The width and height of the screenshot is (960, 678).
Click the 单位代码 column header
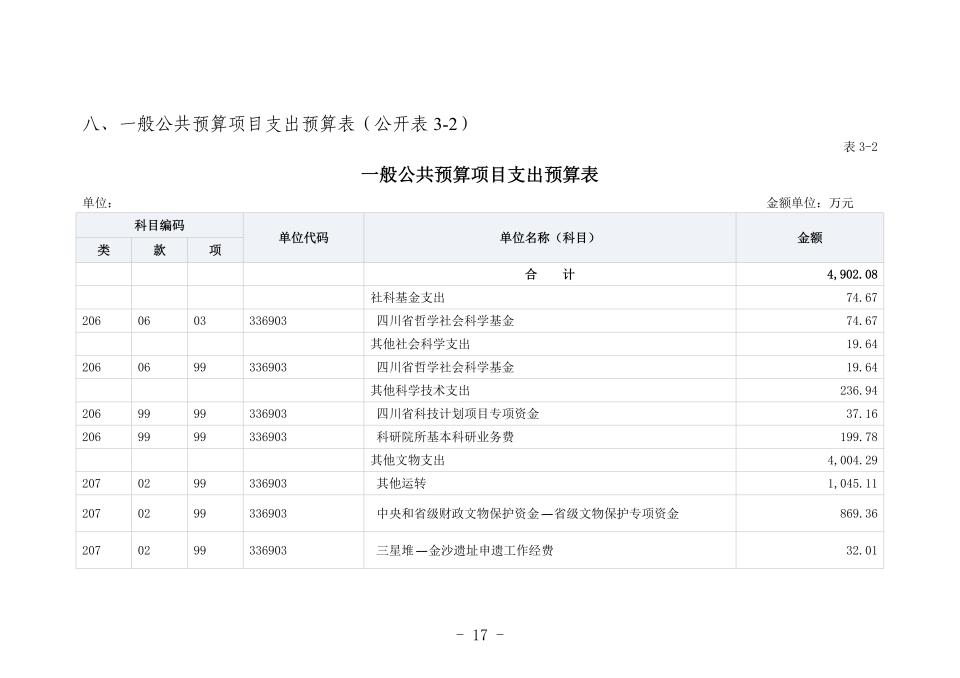303,237
